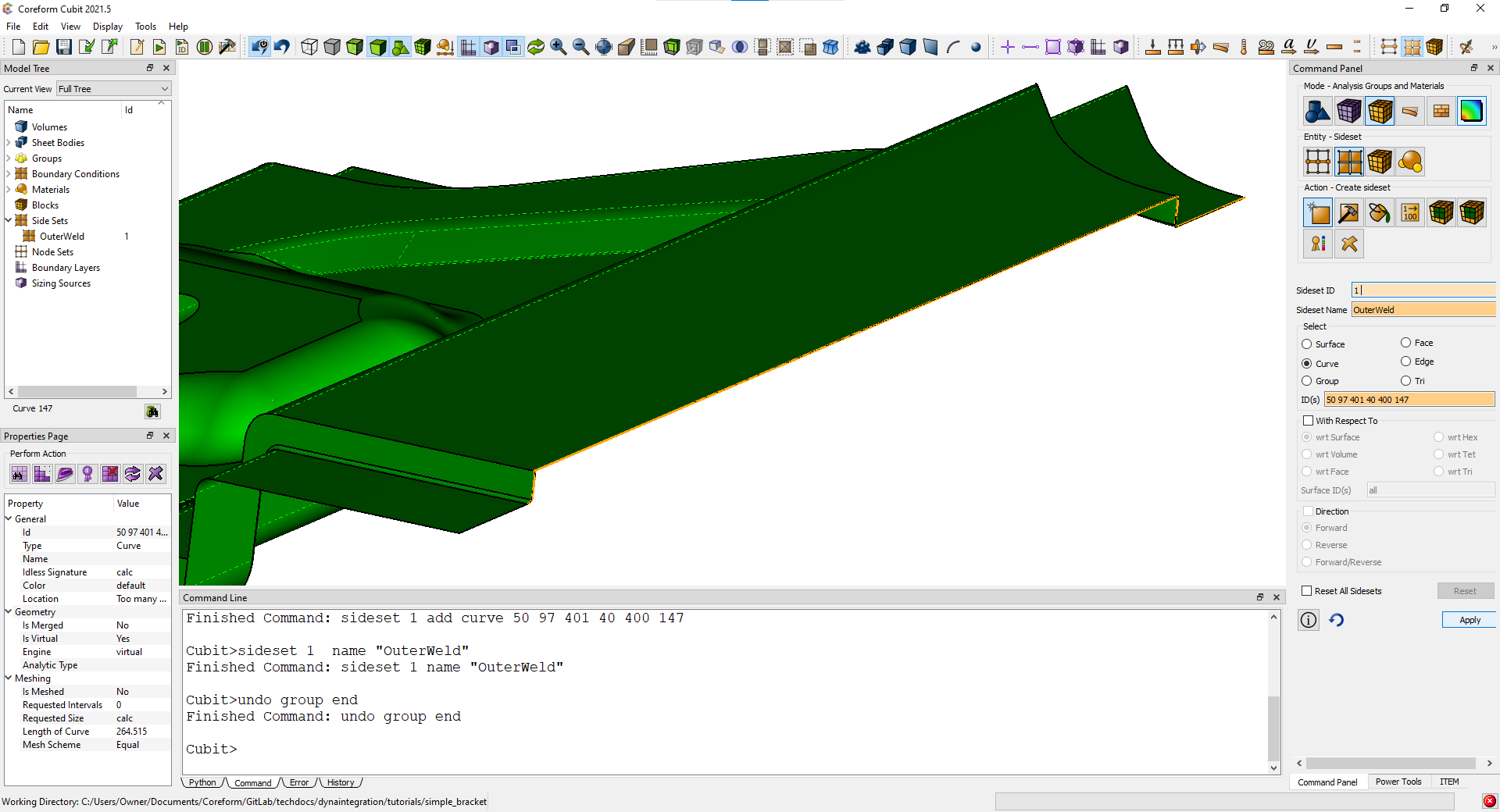Click the Sideset Name input field

click(1423, 310)
